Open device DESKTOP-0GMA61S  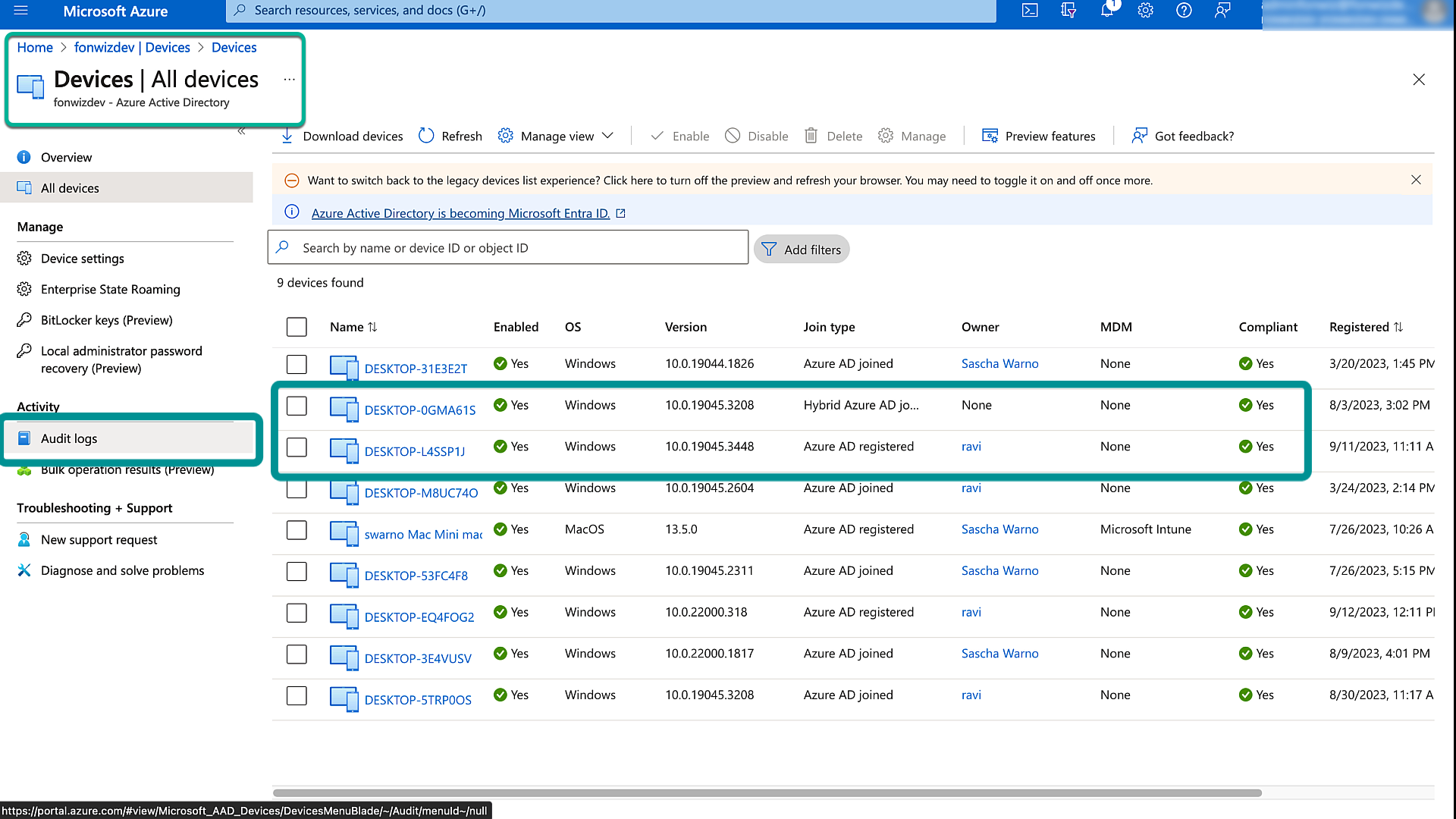pos(420,410)
